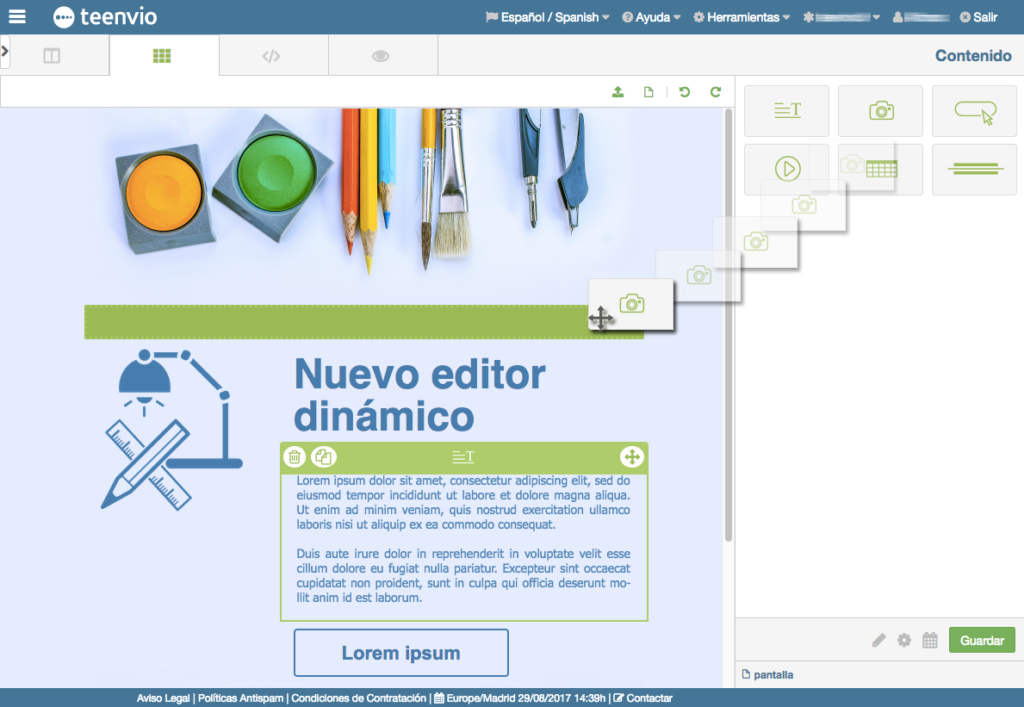Select the divider line block element

(x=974, y=169)
